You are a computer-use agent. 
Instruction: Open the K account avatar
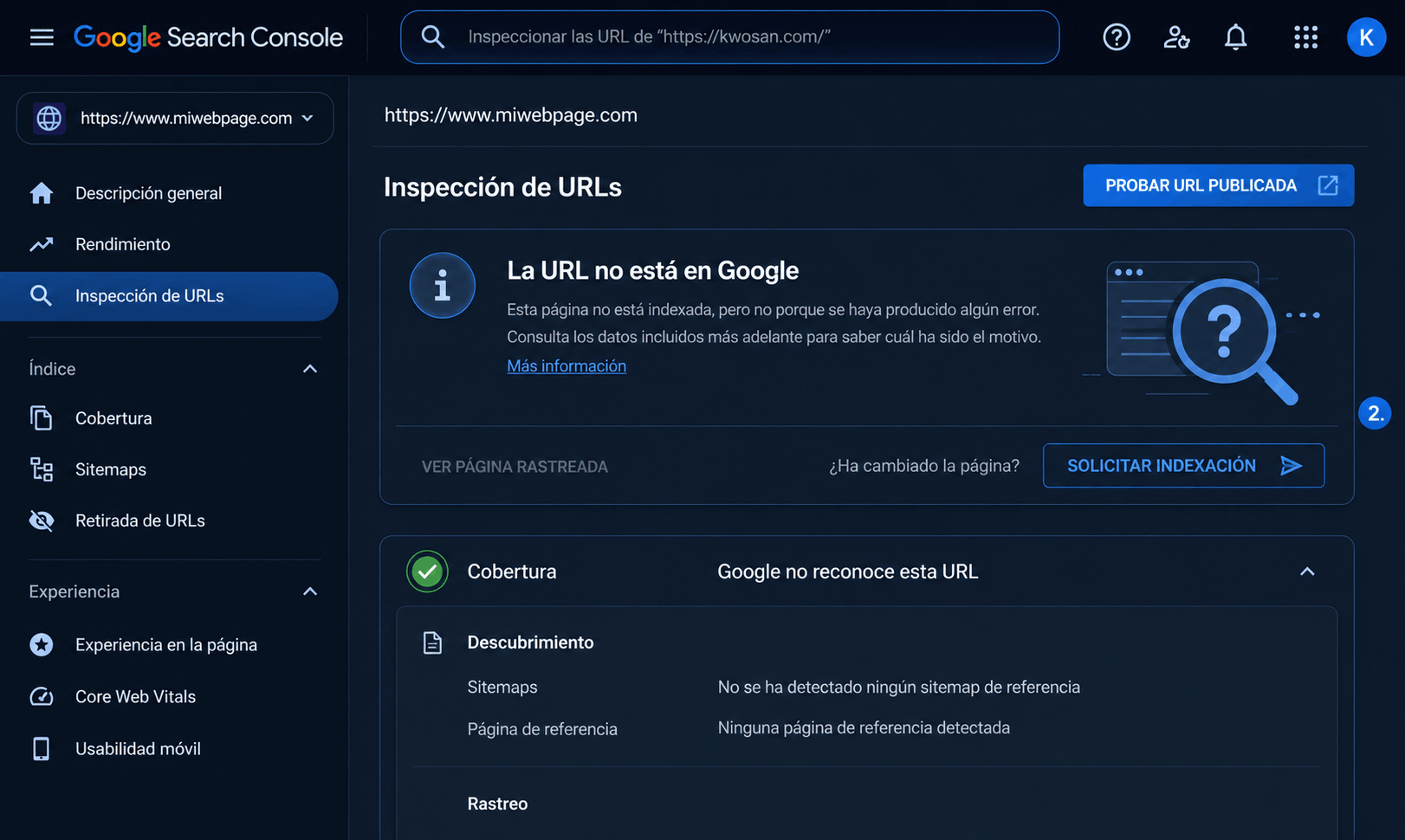coord(1366,37)
